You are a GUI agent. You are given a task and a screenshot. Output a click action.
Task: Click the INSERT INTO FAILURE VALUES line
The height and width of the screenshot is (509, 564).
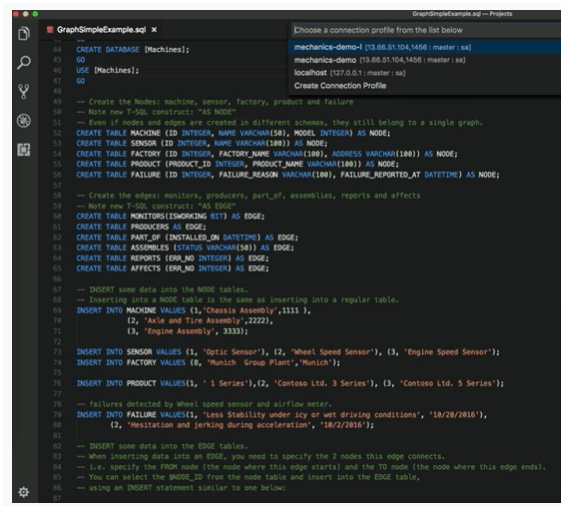tap(282, 415)
